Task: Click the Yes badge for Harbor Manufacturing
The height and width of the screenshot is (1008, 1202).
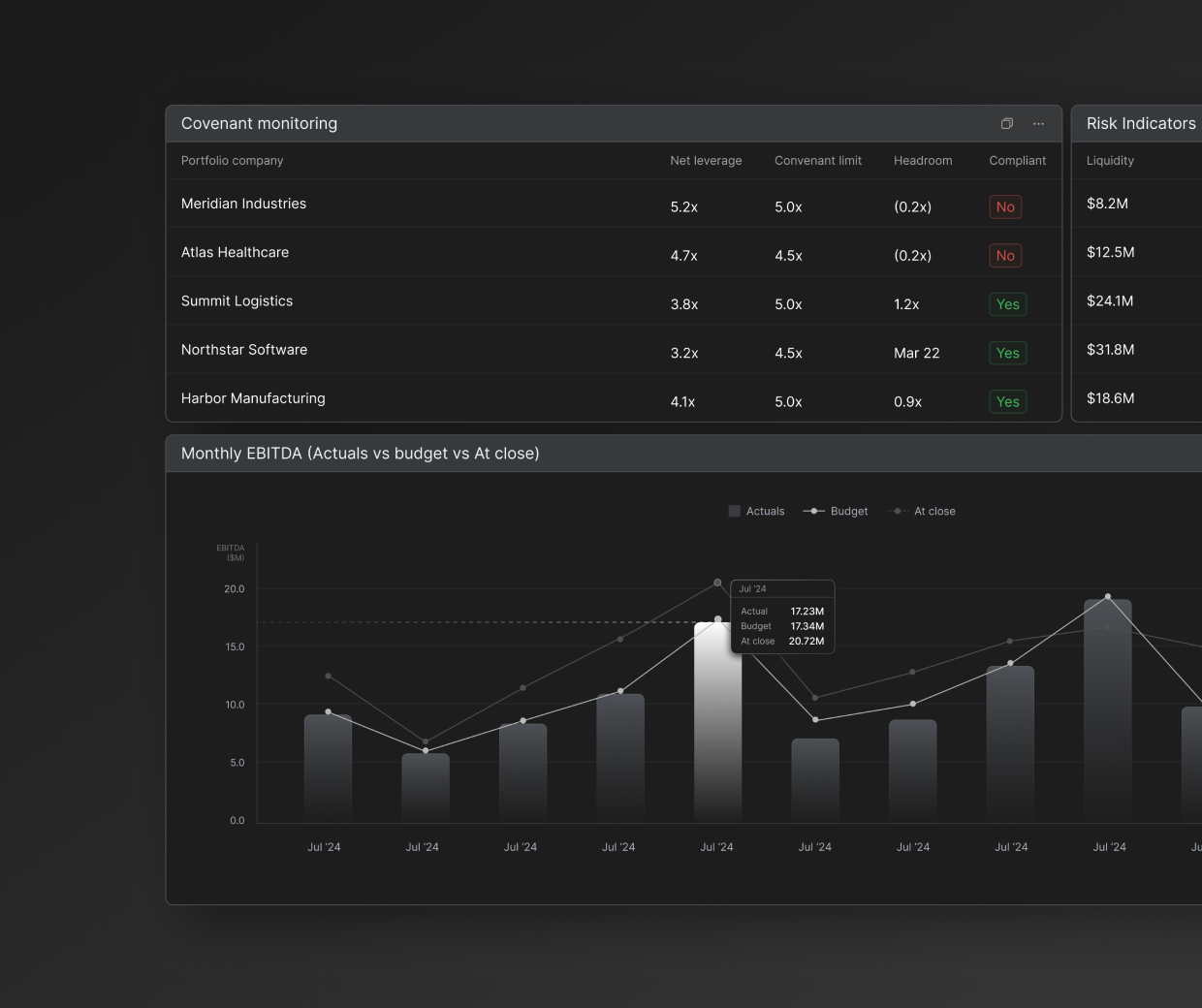Action: pyautogui.click(x=1007, y=401)
